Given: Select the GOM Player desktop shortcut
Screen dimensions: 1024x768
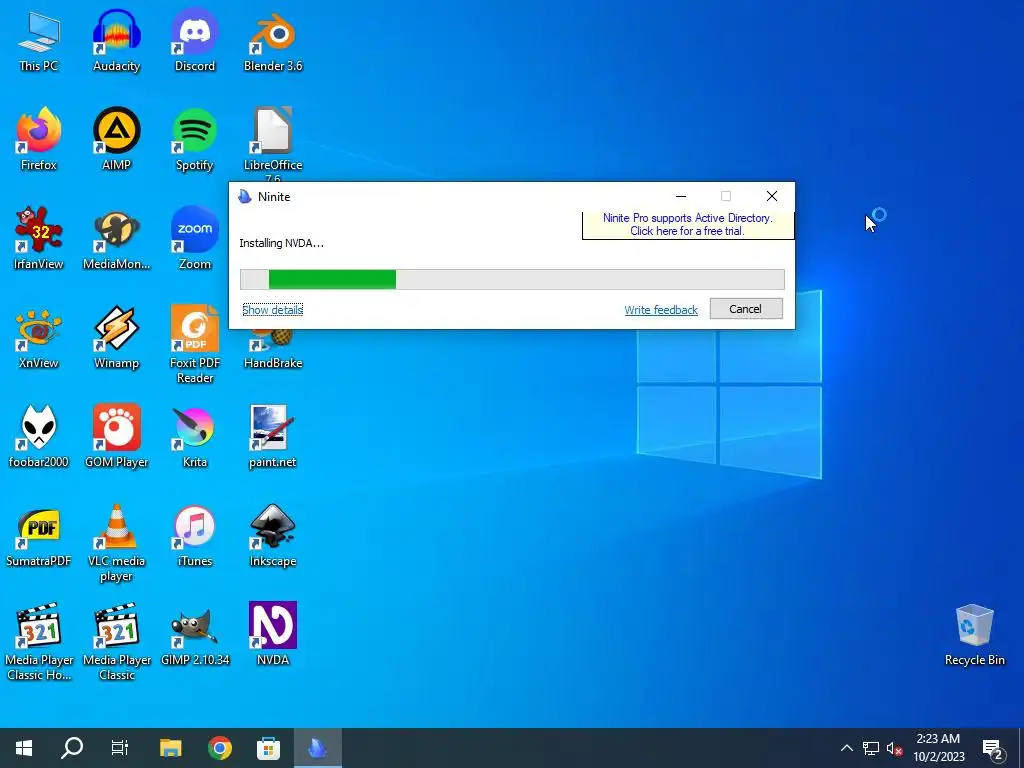Looking at the screenshot, I should pyautogui.click(x=116, y=436).
